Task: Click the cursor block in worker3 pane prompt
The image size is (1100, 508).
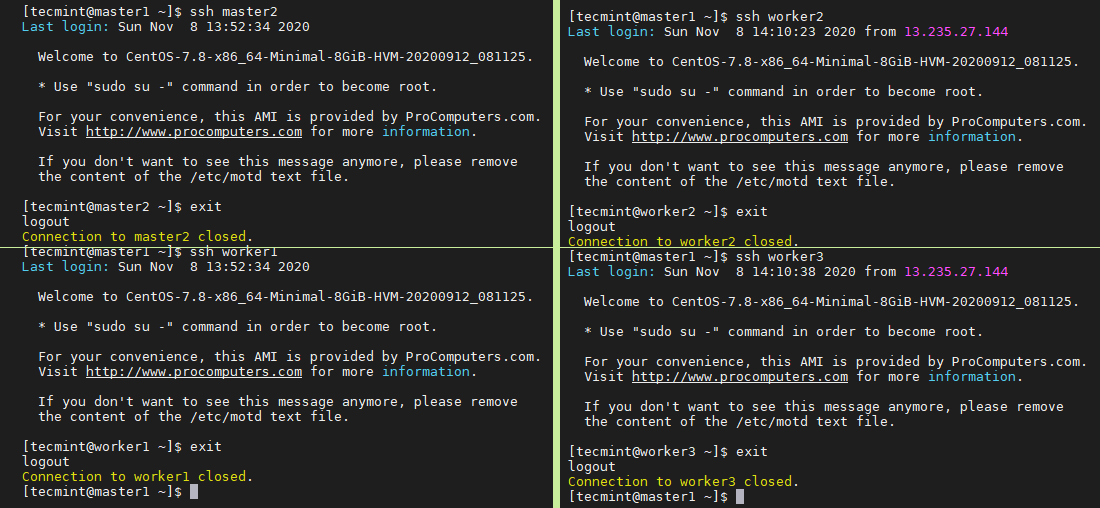Action: click(x=740, y=497)
